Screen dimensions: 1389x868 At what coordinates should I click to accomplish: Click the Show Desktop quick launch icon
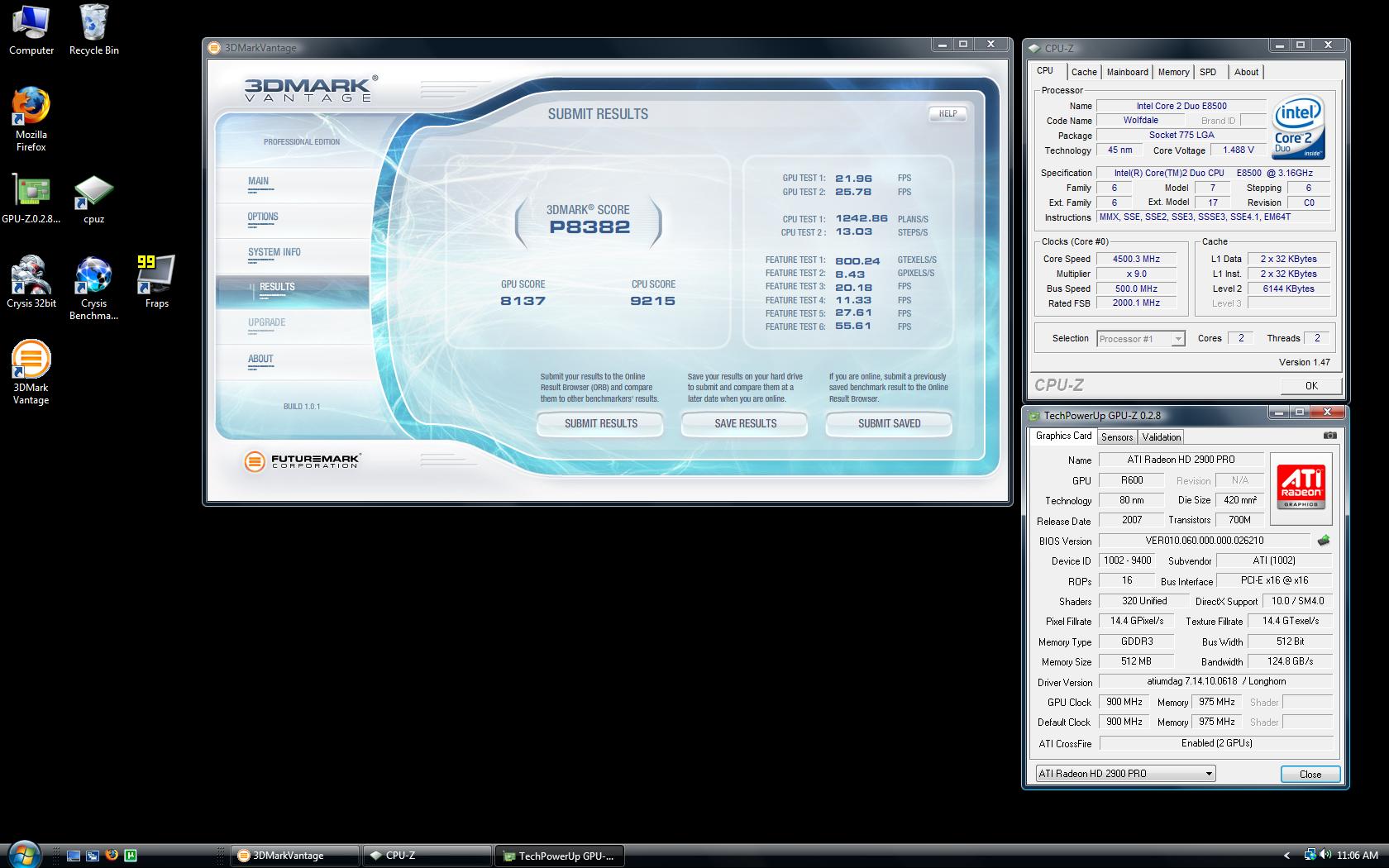pos(74,856)
